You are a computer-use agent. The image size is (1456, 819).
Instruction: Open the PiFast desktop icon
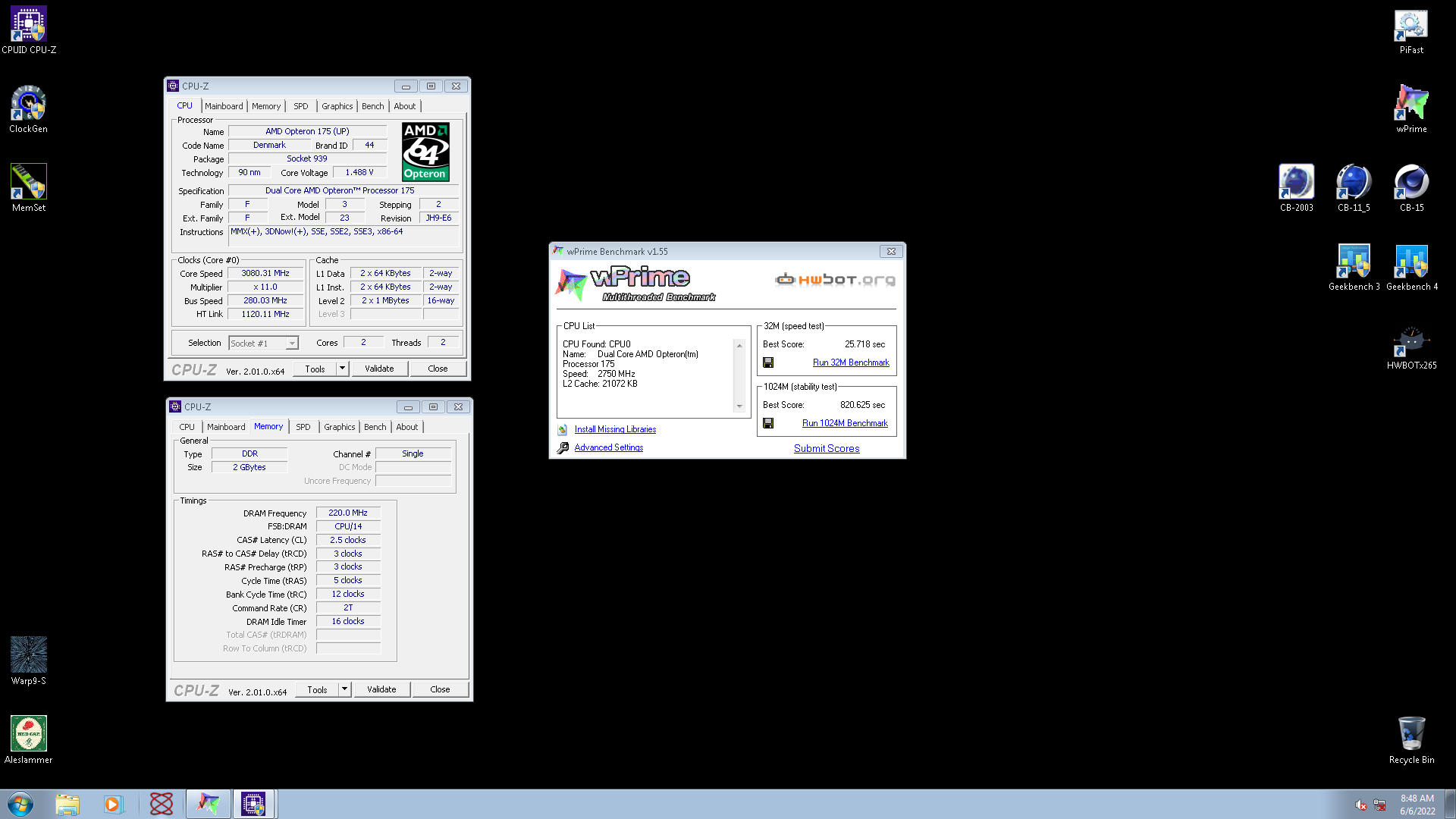(x=1411, y=30)
